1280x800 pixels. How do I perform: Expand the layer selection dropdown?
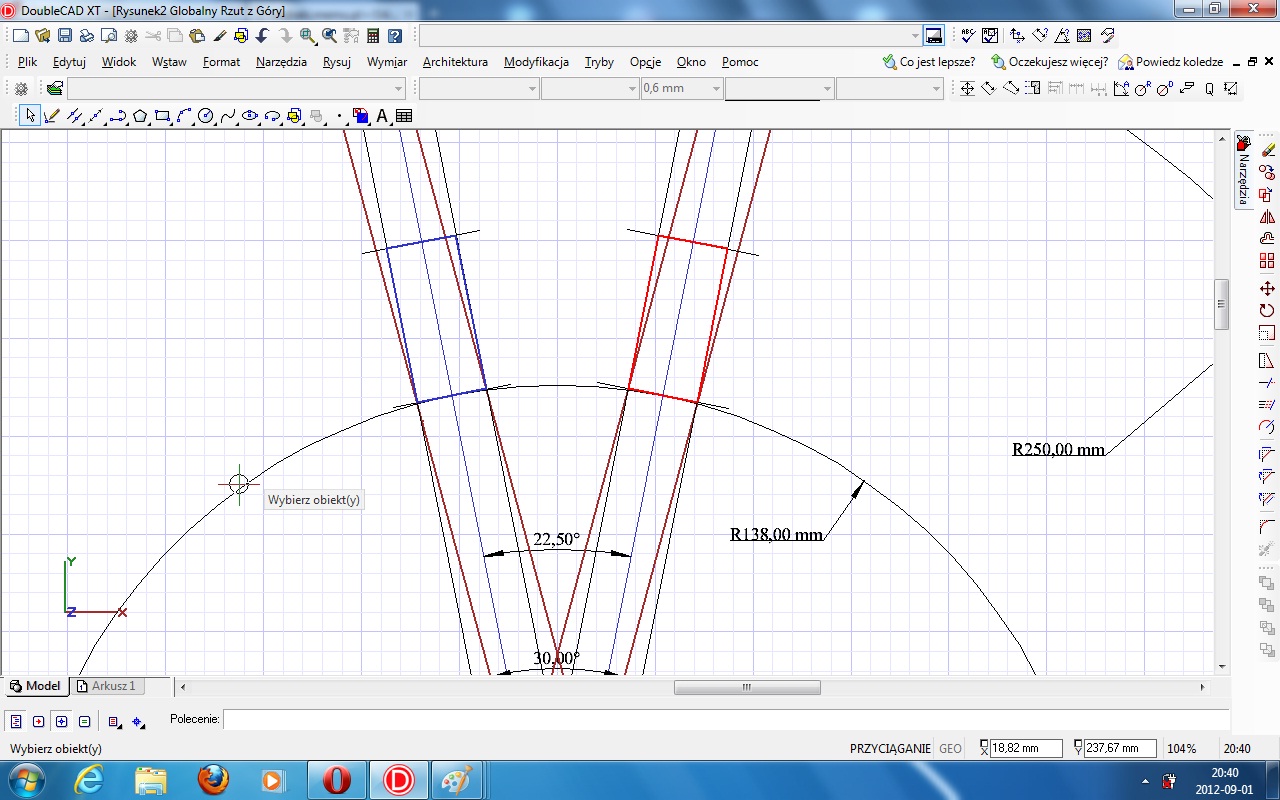click(x=399, y=89)
